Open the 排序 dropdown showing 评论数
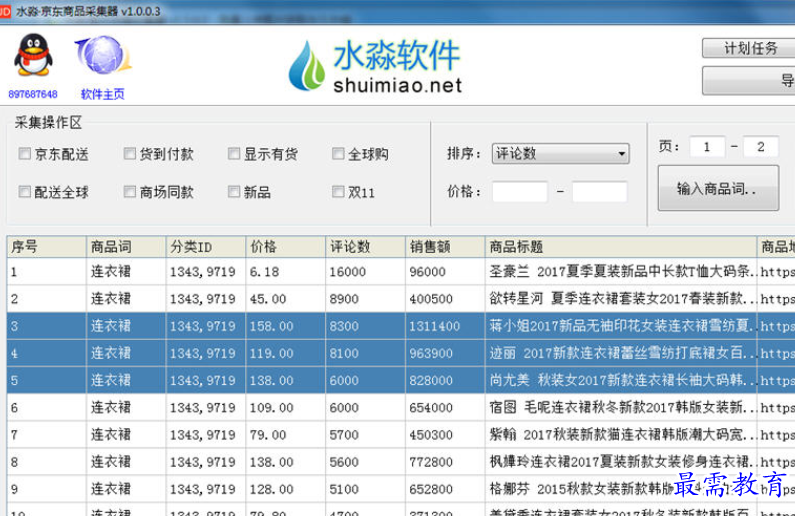Image resolution: width=795 pixels, height=516 pixels. coord(560,154)
